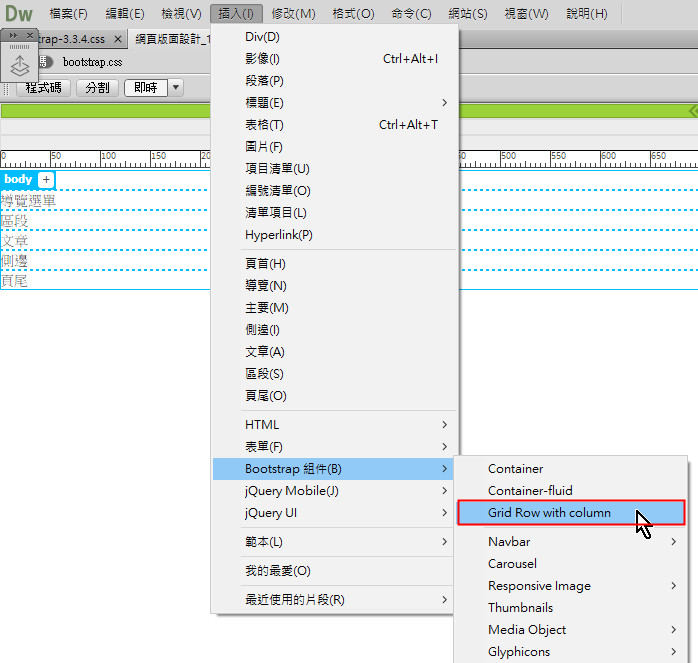Select Carousel in Bootstrap submenu
Viewport: 698px width, 663px height.
[571, 564]
